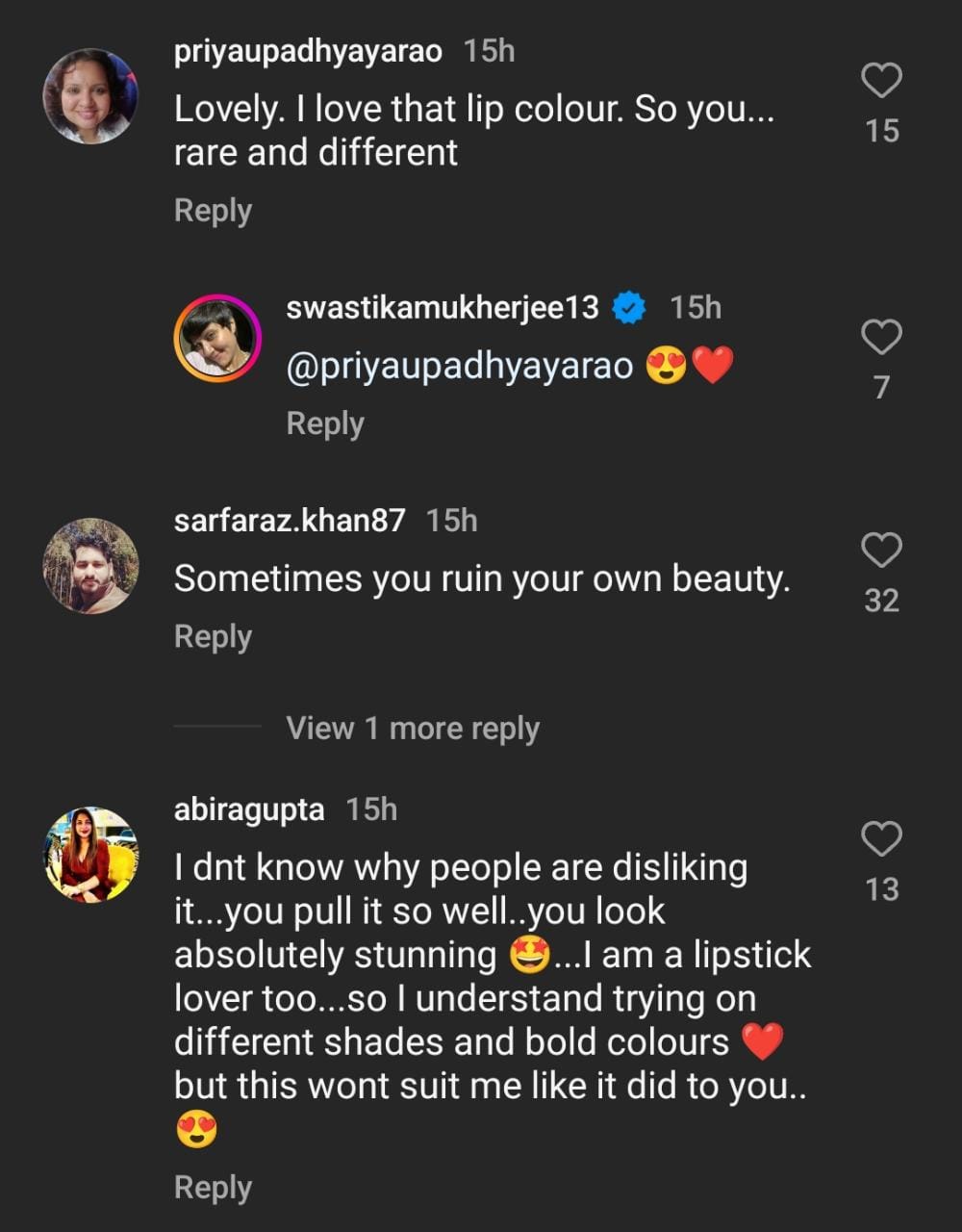The height and width of the screenshot is (1232, 962).
Task: Tap heart icon beside abiragupta's comment
Action: coord(880,839)
